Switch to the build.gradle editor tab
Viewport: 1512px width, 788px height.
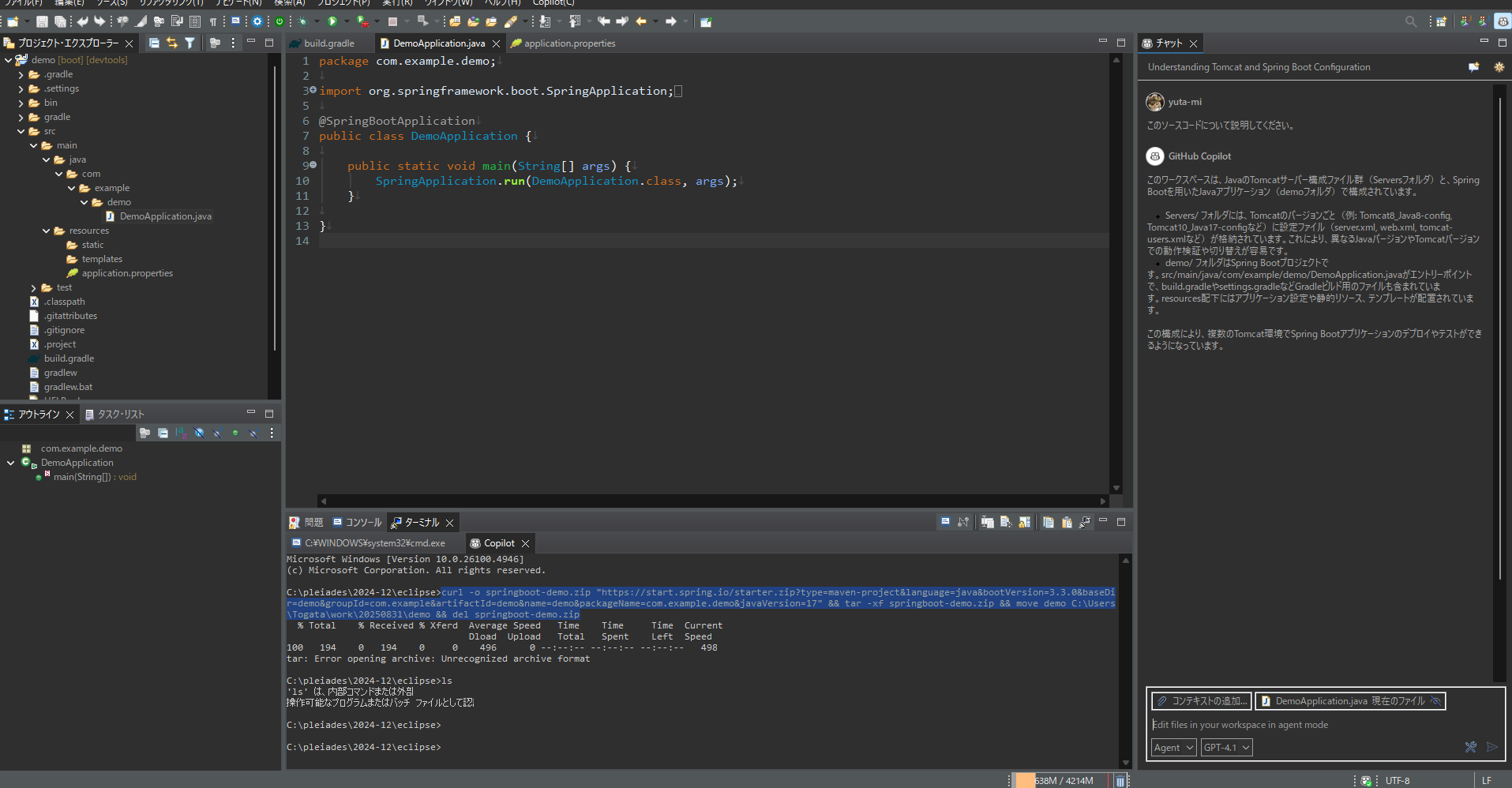(x=328, y=43)
